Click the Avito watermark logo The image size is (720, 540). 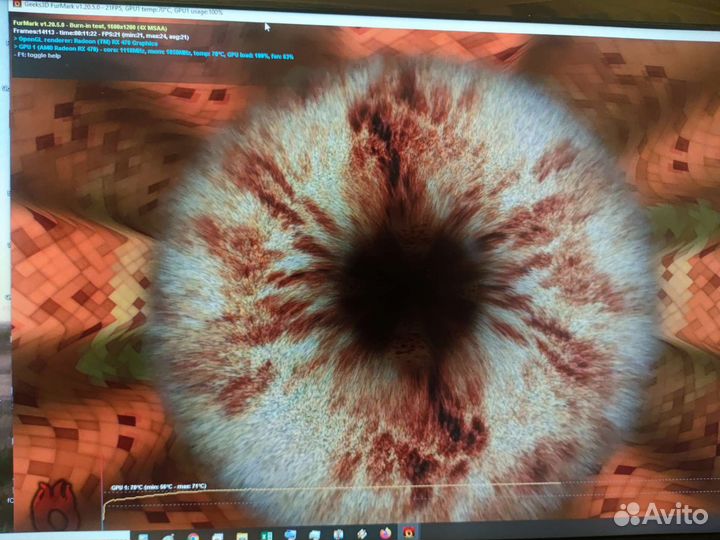[x=660, y=512]
